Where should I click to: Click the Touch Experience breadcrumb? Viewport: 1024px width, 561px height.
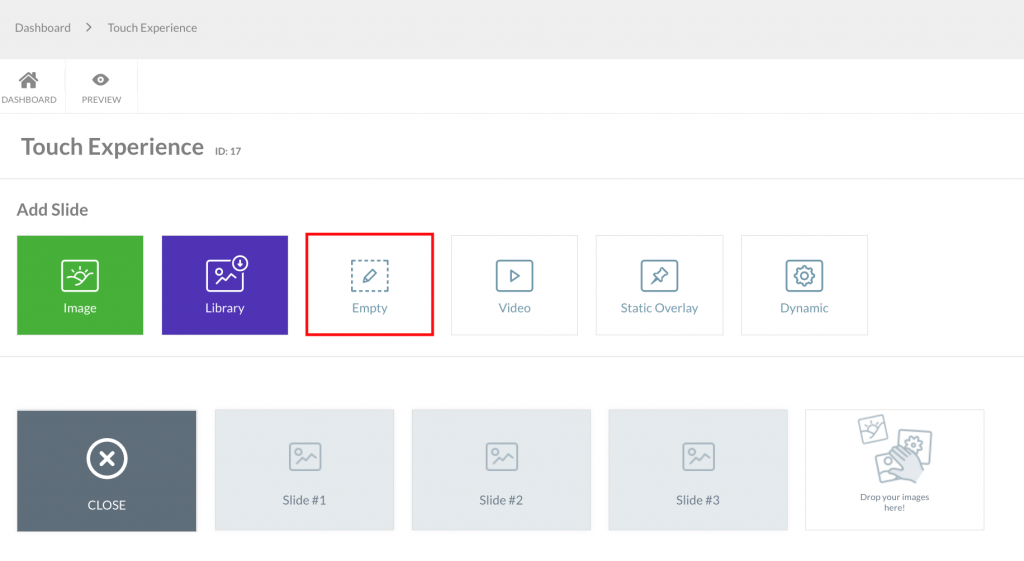tap(152, 27)
